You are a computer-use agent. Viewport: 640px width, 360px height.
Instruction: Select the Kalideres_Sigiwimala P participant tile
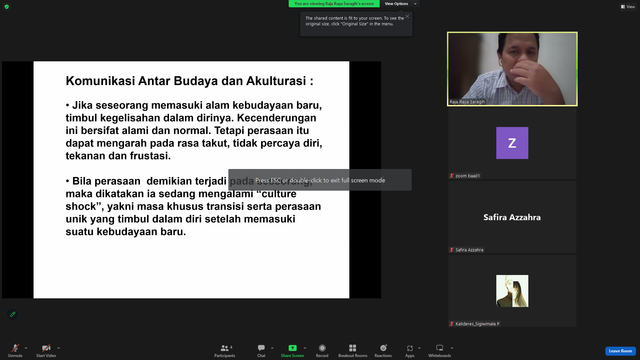click(x=512, y=291)
